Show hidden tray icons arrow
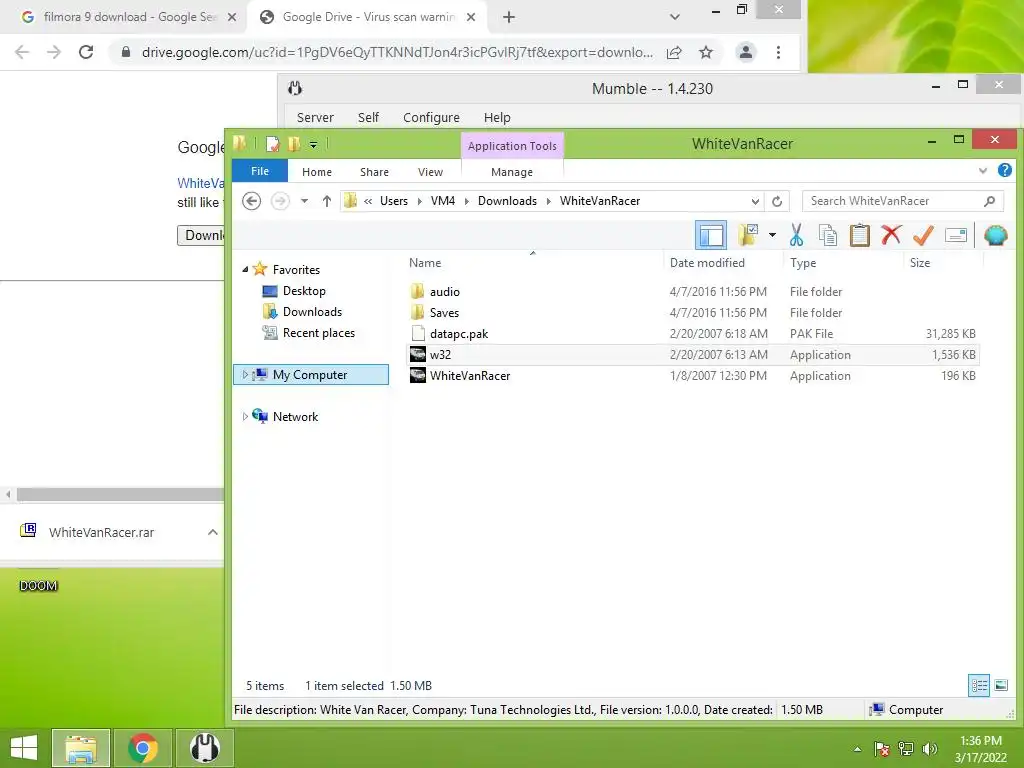The image size is (1024, 768). click(x=857, y=749)
